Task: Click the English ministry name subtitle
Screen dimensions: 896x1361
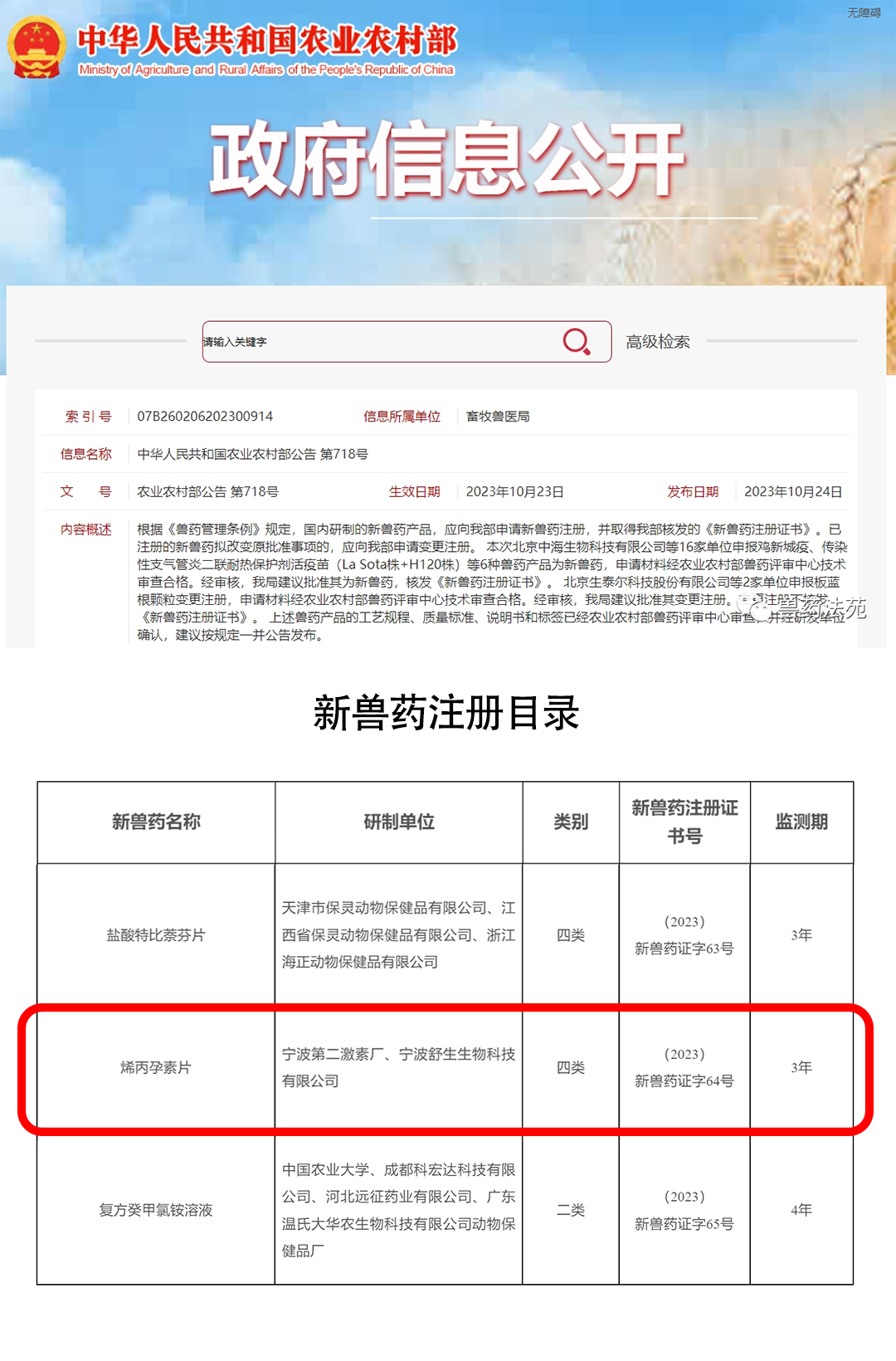Action: 266,70
